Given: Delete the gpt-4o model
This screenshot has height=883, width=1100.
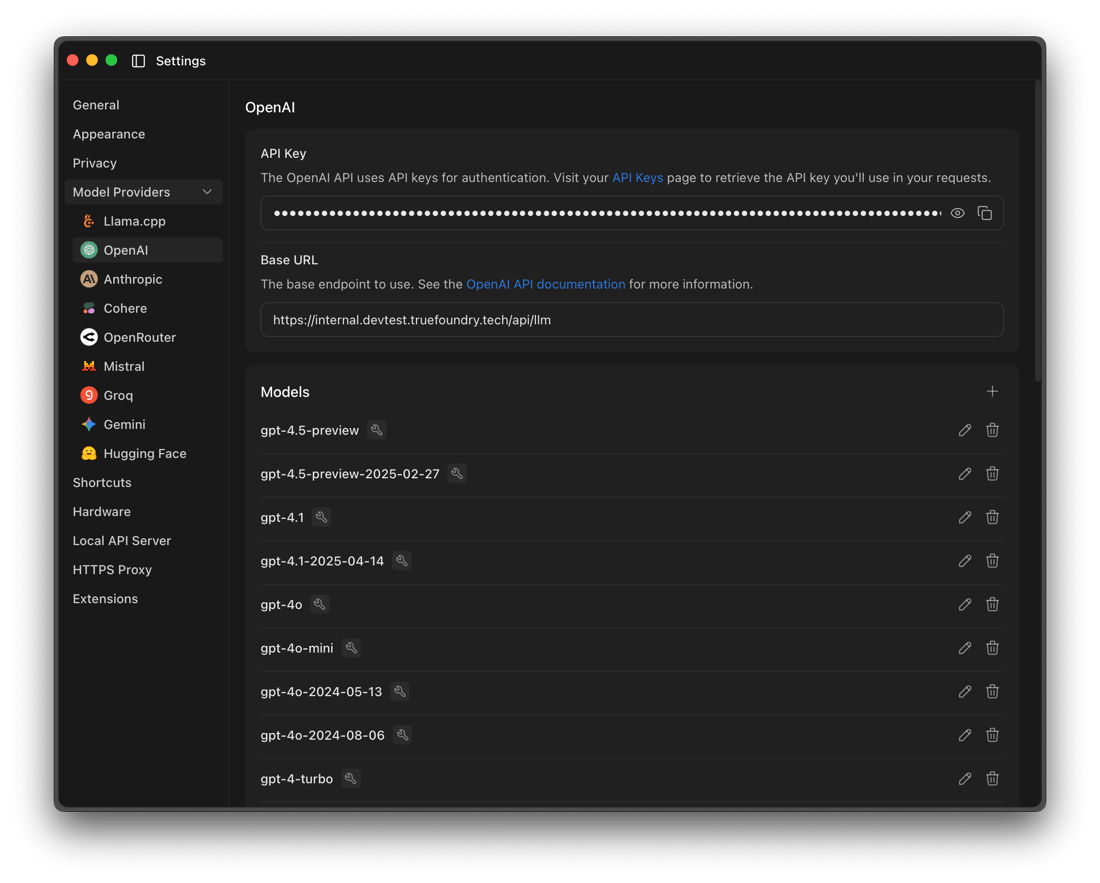Looking at the screenshot, I should click(993, 604).
